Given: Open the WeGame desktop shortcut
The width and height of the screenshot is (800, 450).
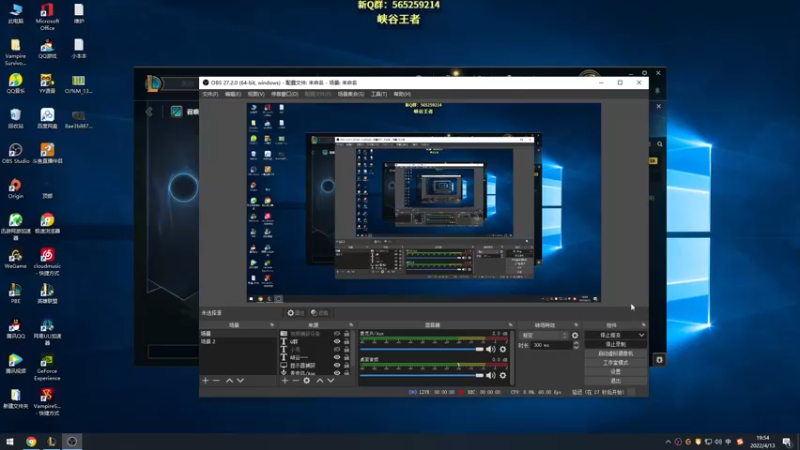Looking at the screenshot, I should point(15,259).
